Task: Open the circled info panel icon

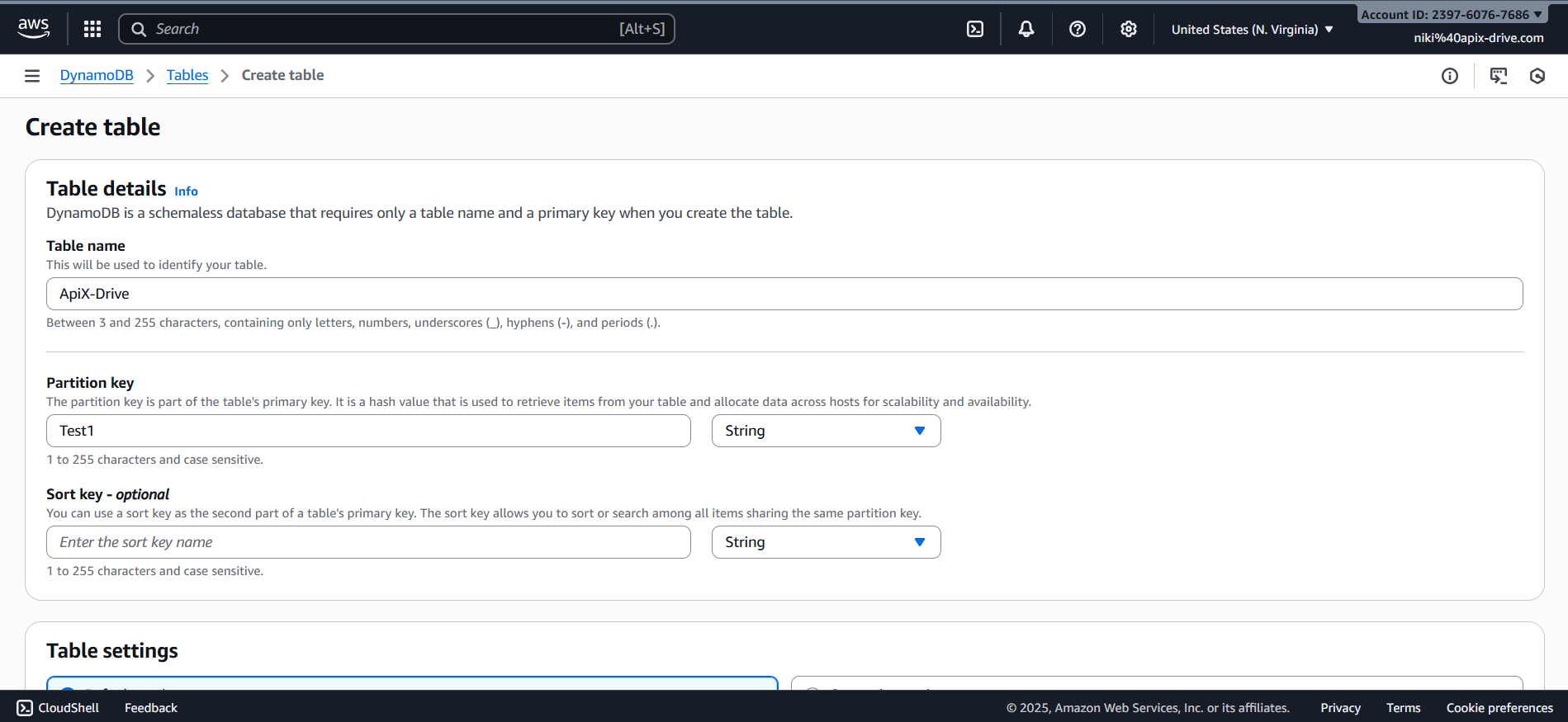Action: 1450,76
